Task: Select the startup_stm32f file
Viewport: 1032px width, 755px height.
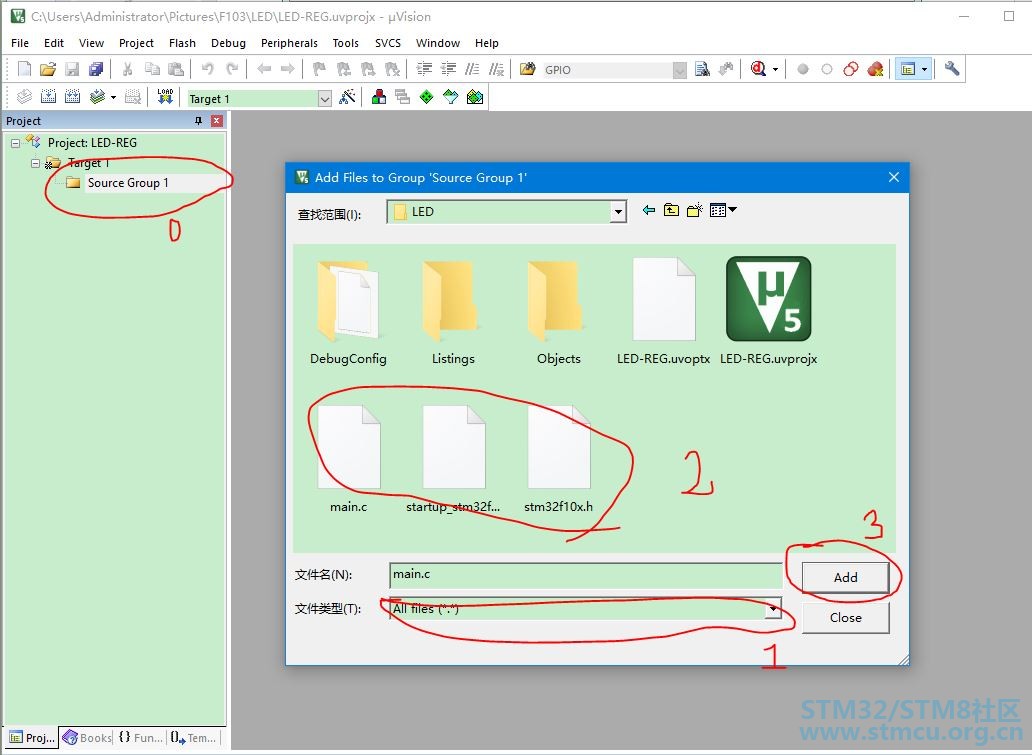Action: click(453, 459)
